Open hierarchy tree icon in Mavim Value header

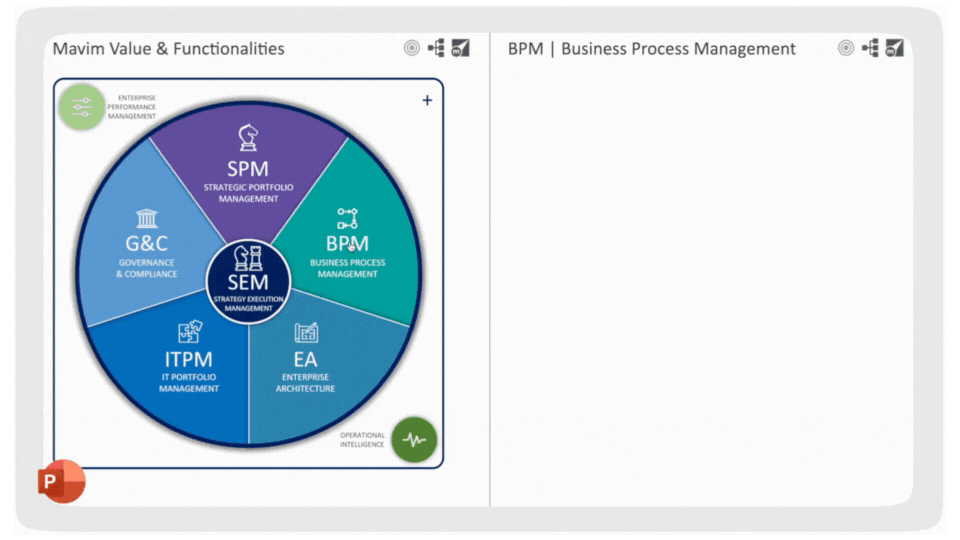436,48
